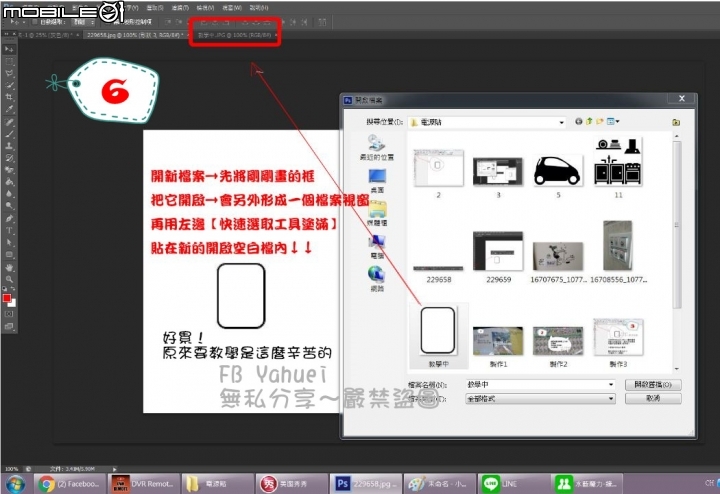Go up one folder level
The image size is (720, 494).
tap(589, 122)
